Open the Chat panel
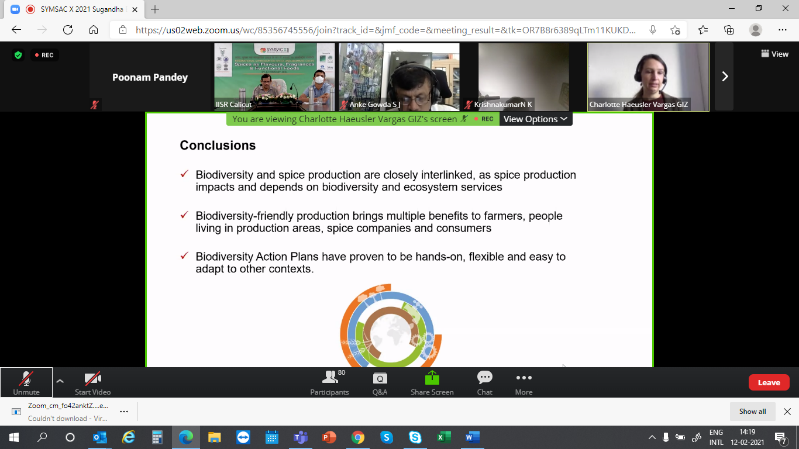 [x=485, y=382]
